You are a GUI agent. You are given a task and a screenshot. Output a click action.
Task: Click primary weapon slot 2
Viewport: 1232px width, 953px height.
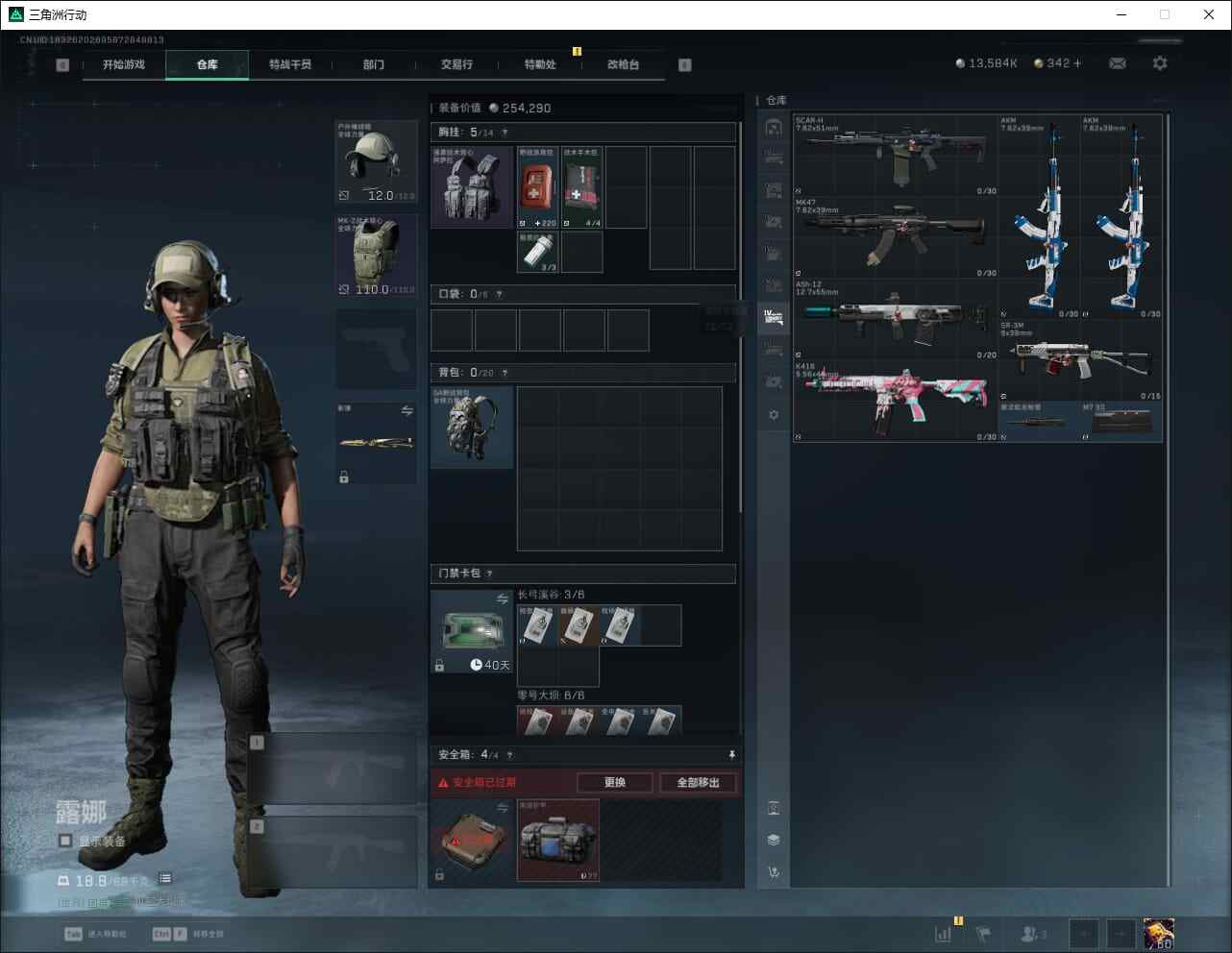click(x=333, y=852)
